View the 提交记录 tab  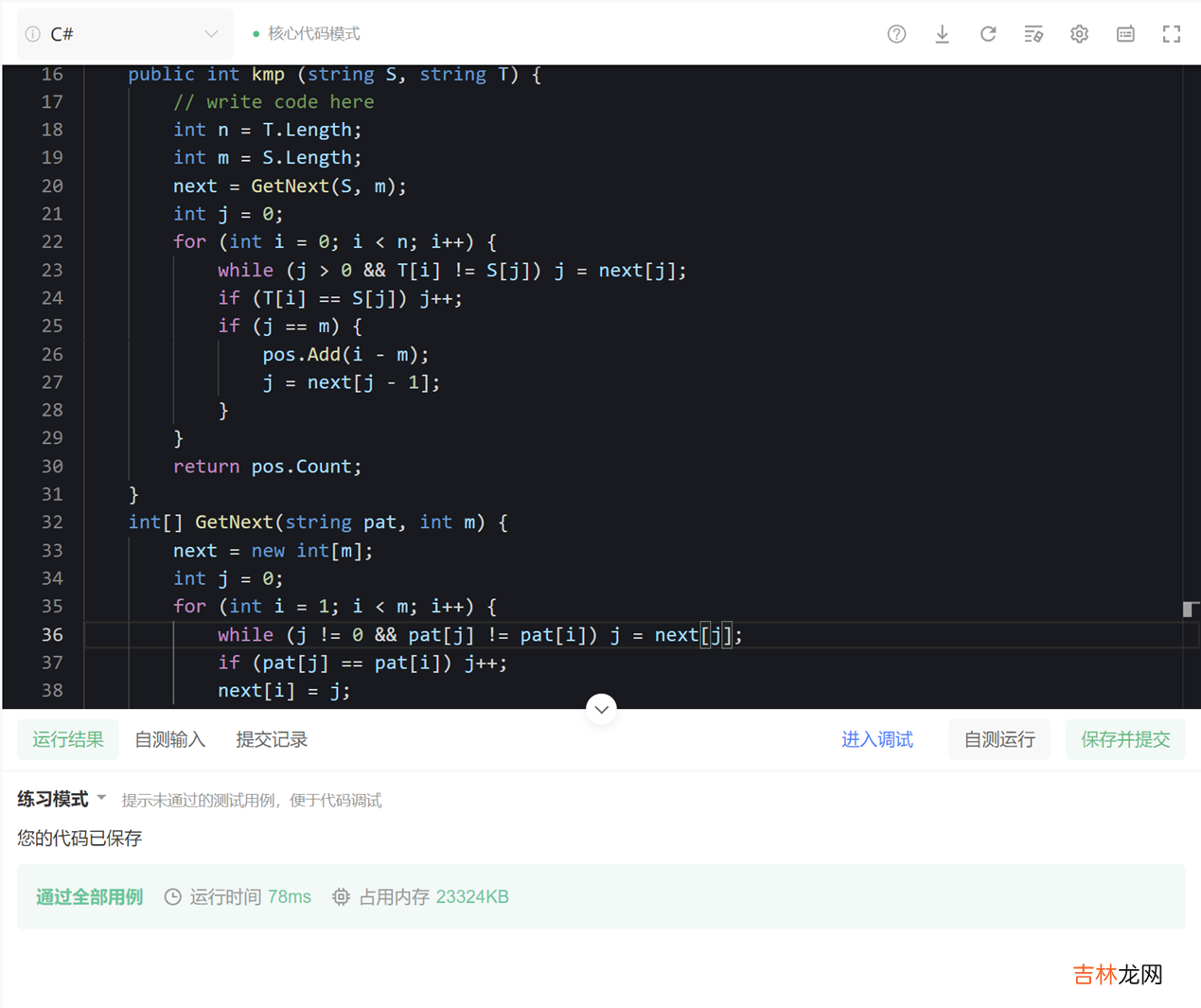click(272, 739)
